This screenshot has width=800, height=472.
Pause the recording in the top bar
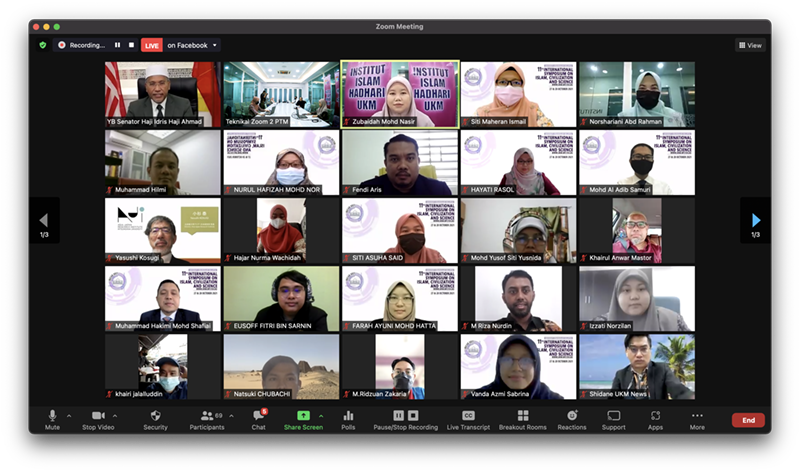tap(117, 45)
